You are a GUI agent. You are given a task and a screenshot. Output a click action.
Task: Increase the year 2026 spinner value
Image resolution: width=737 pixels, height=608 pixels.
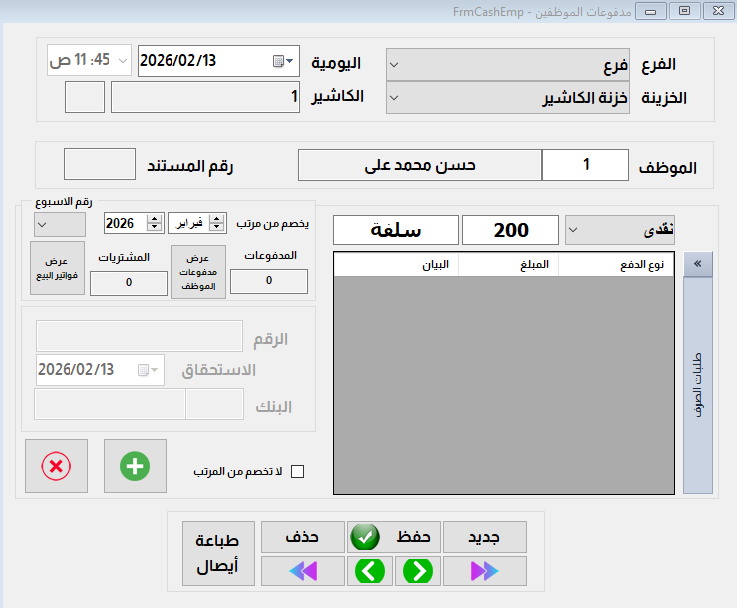[x=155, y=219]
